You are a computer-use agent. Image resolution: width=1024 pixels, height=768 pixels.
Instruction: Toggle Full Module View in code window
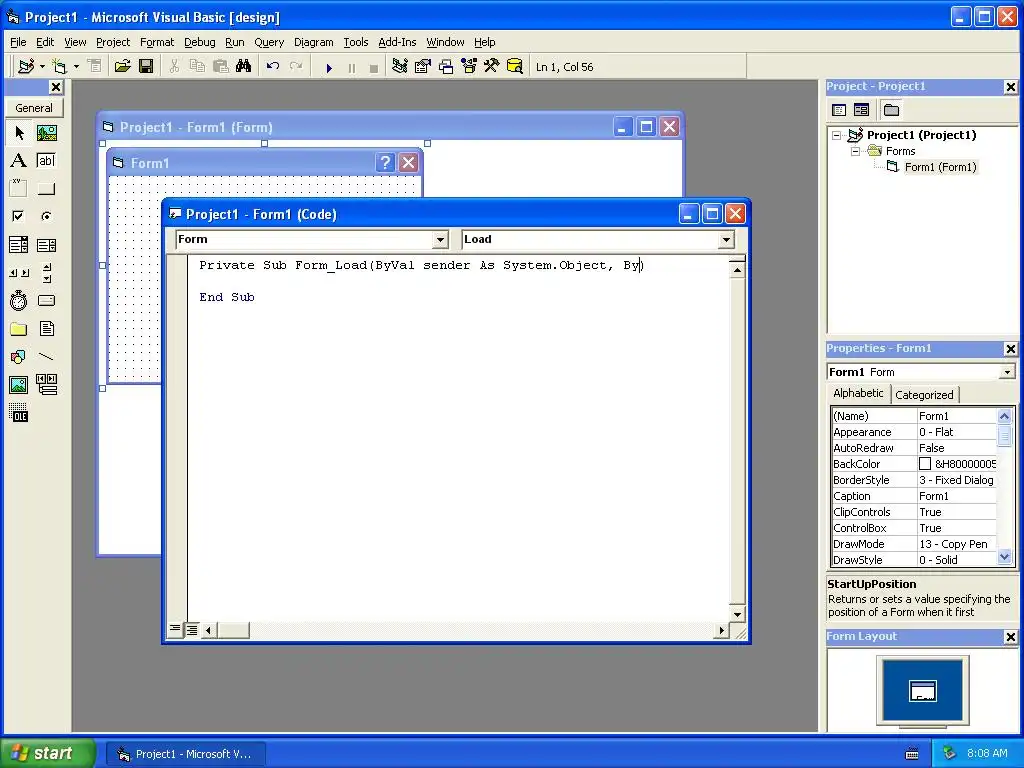click(x=192, y=630)
